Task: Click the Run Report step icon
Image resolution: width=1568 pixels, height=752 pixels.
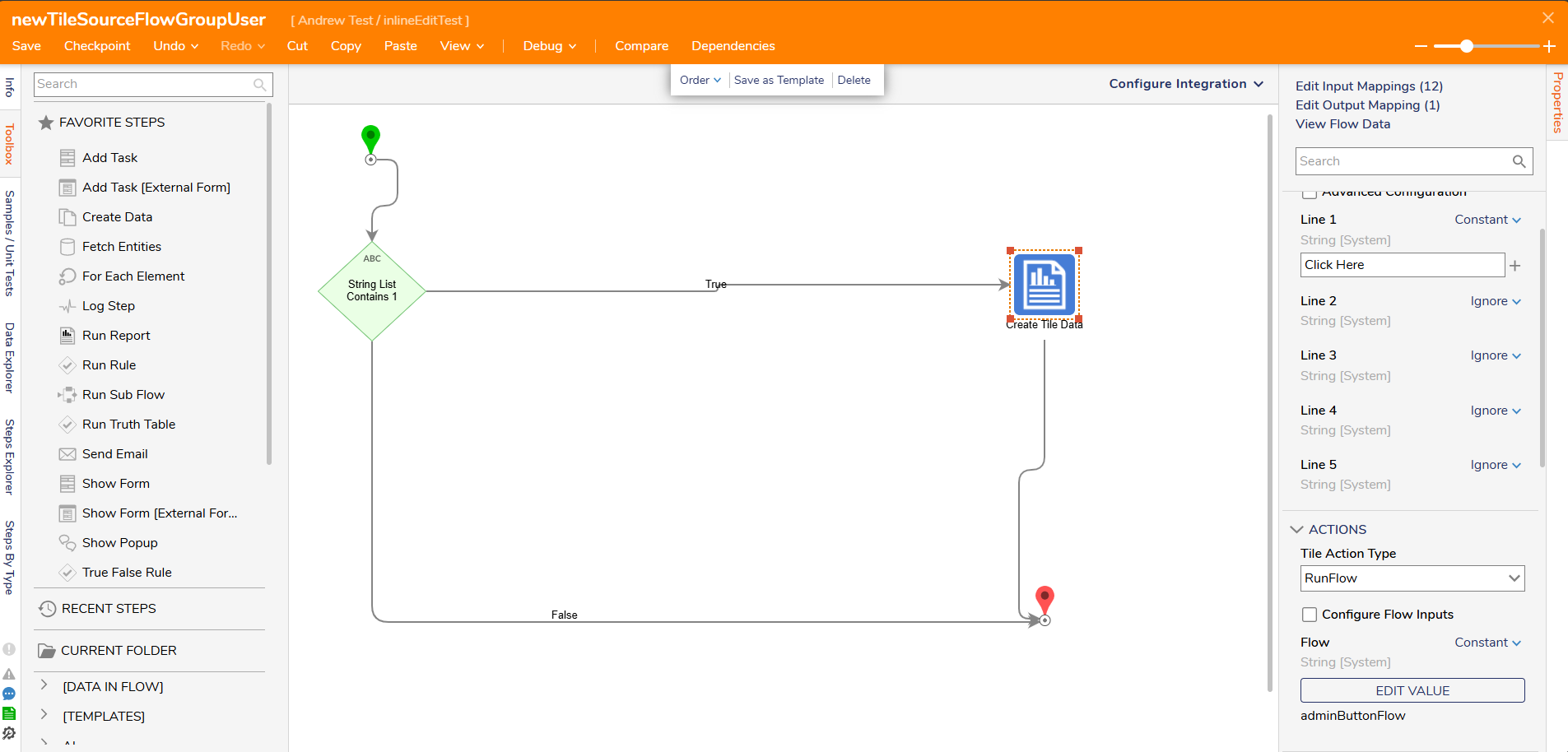Action: tap(67, 336)
